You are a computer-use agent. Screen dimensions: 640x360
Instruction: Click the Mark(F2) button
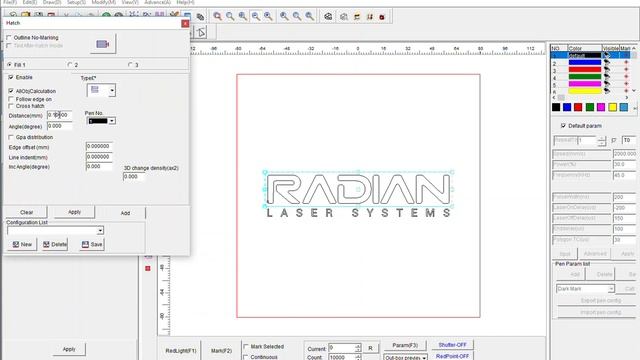[x=221, y=351]
